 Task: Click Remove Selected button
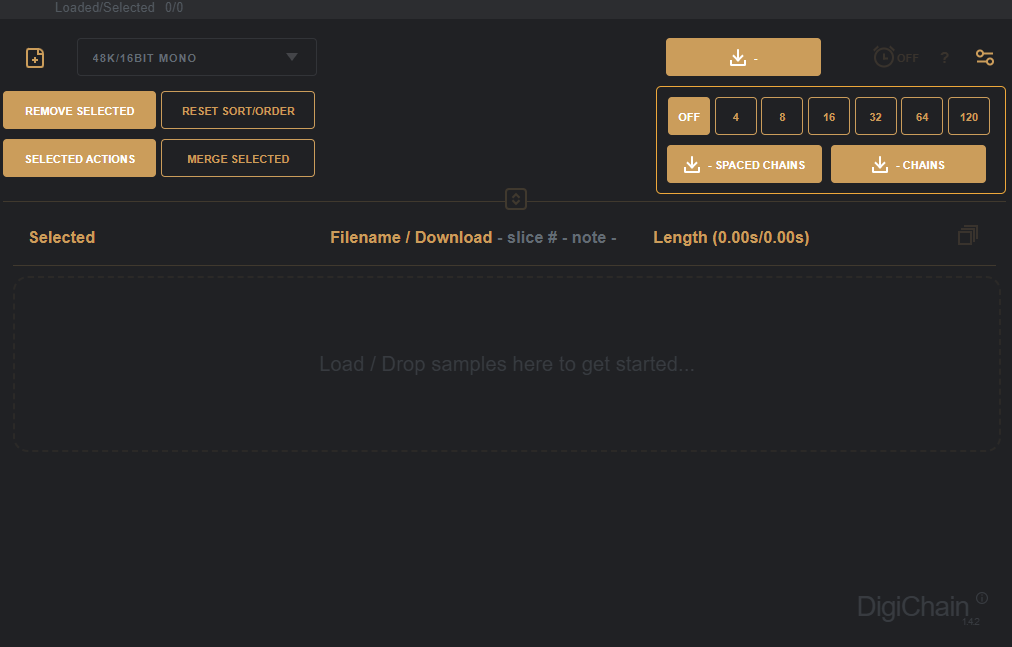tap(80, 111)
